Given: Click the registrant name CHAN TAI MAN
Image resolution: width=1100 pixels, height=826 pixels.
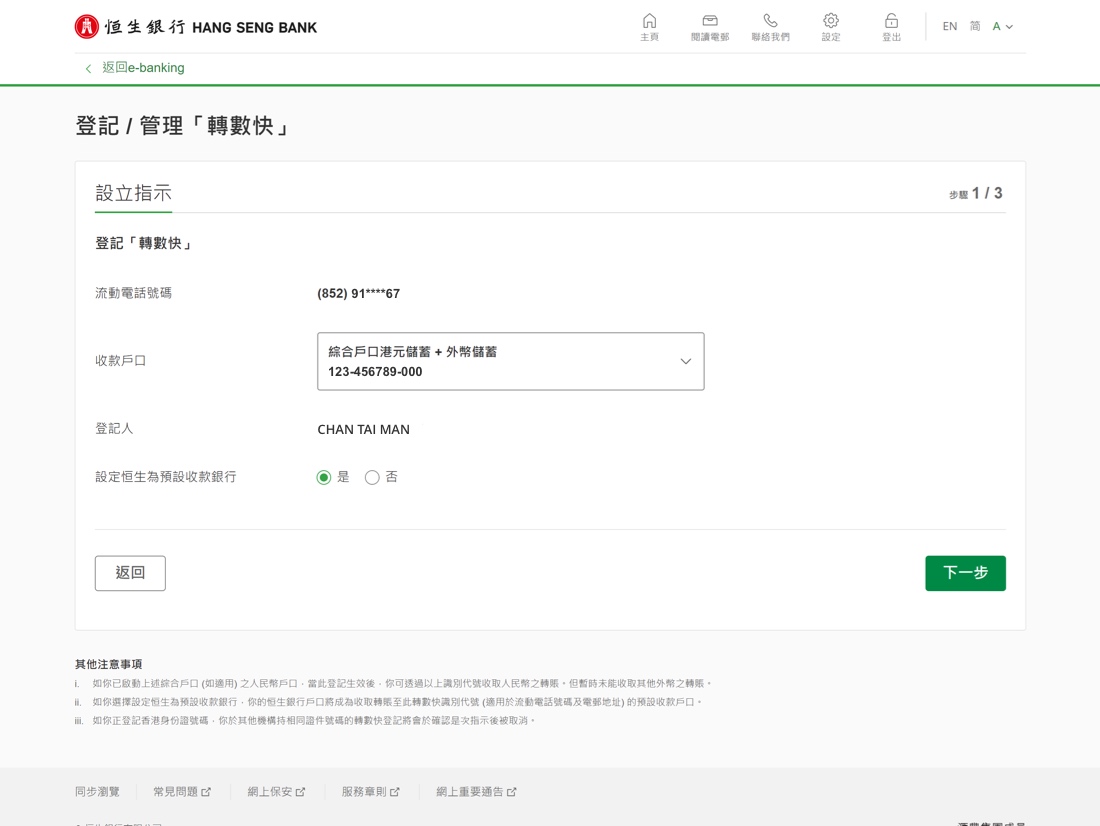Looking at the screenshot, I should [363, 429].
